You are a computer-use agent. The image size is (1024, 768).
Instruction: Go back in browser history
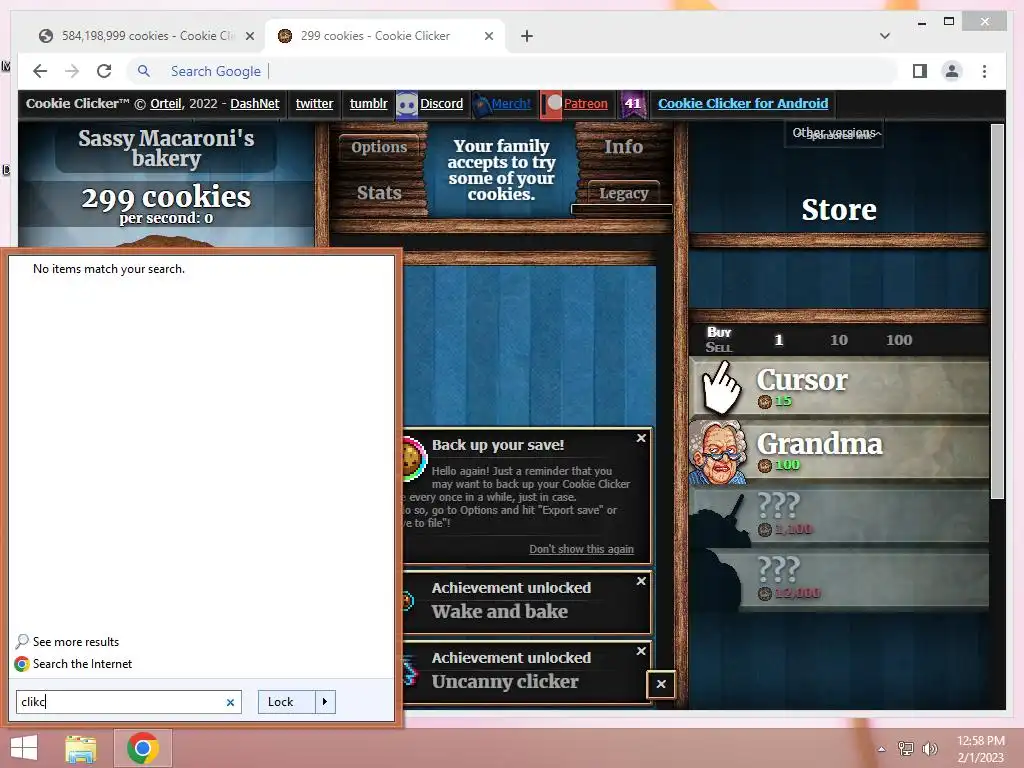(40, 71)
